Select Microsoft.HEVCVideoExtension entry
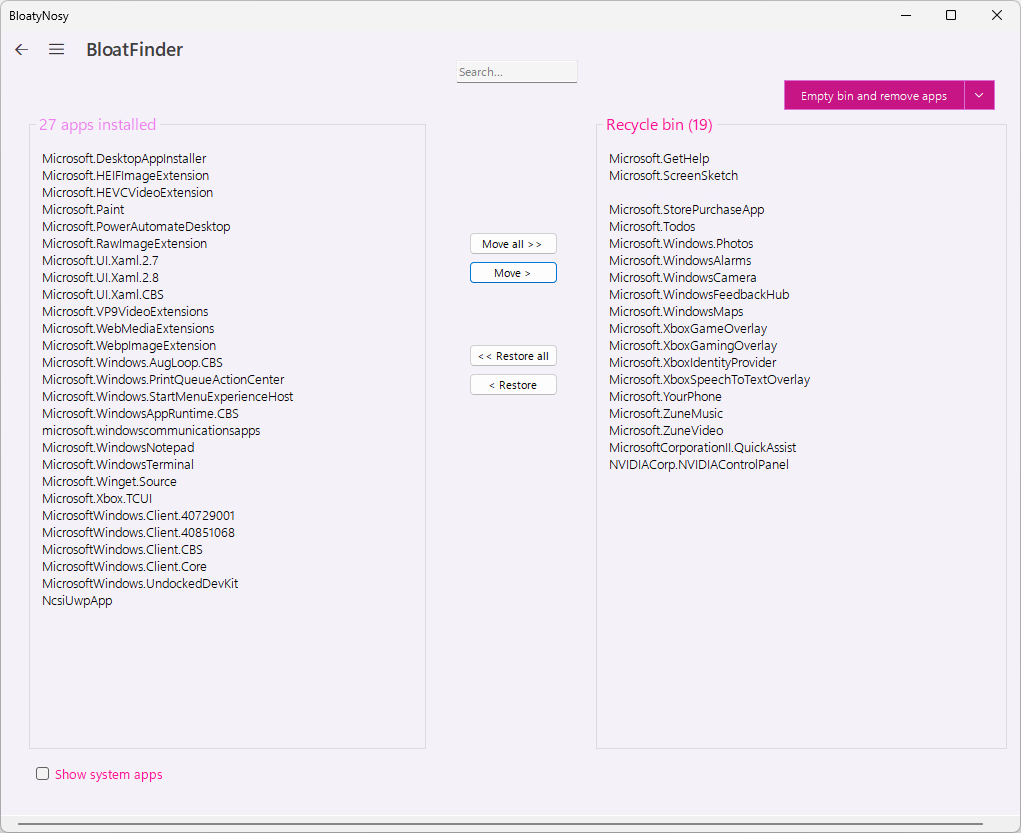 point(127,192)
